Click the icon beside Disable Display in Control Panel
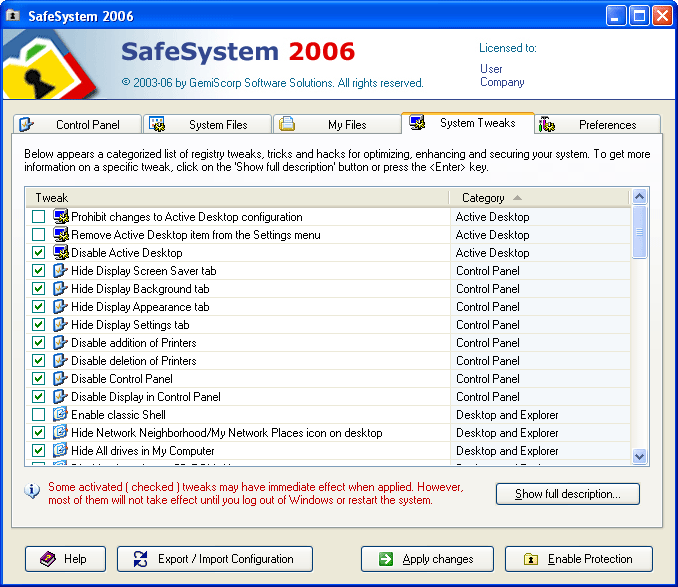678x587 pixels. tap(60, 396)
